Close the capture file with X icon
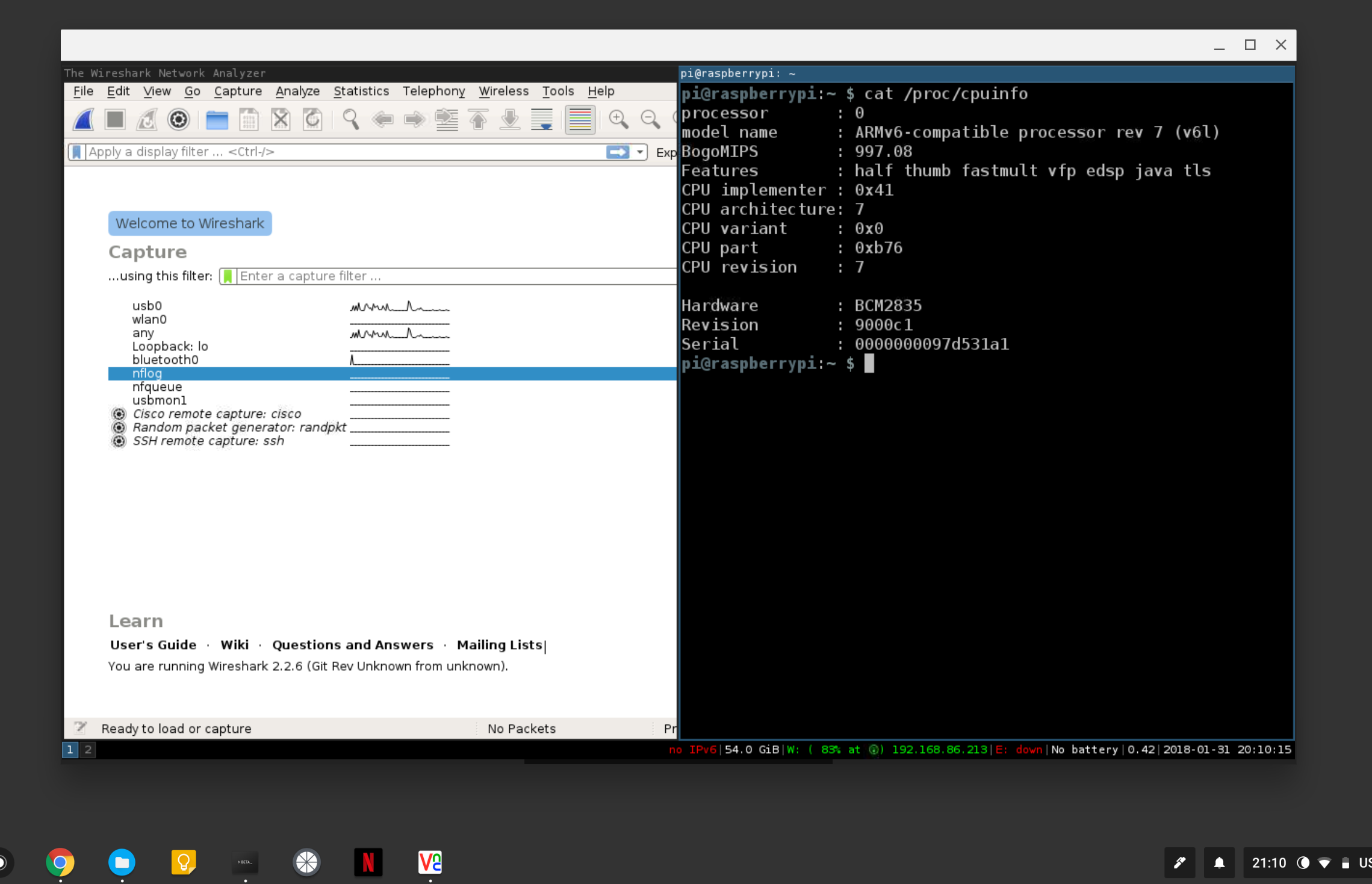Screen dimensions: 1372x884 pyautogui.click(x=281, y=120)
